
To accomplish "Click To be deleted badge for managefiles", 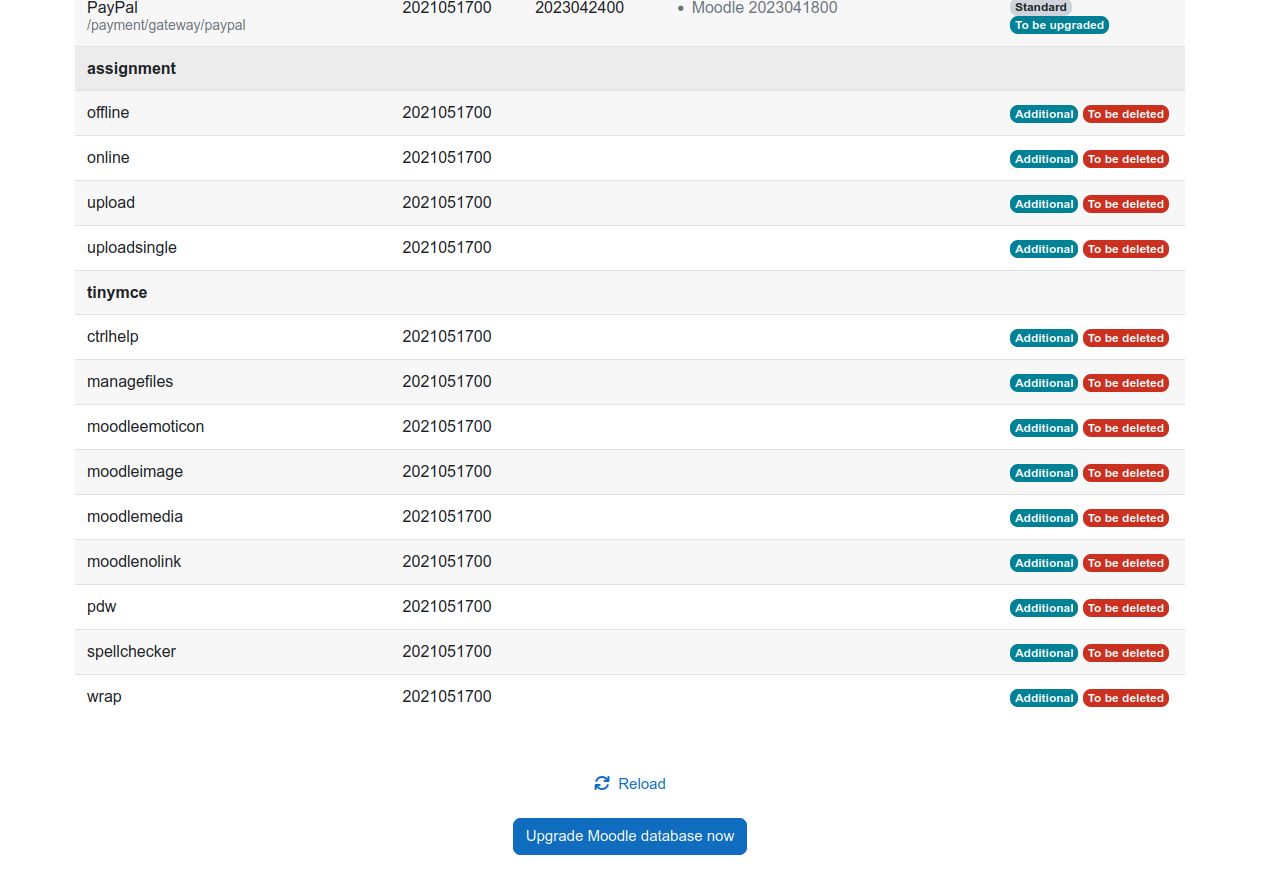I will coord(1126,383).
